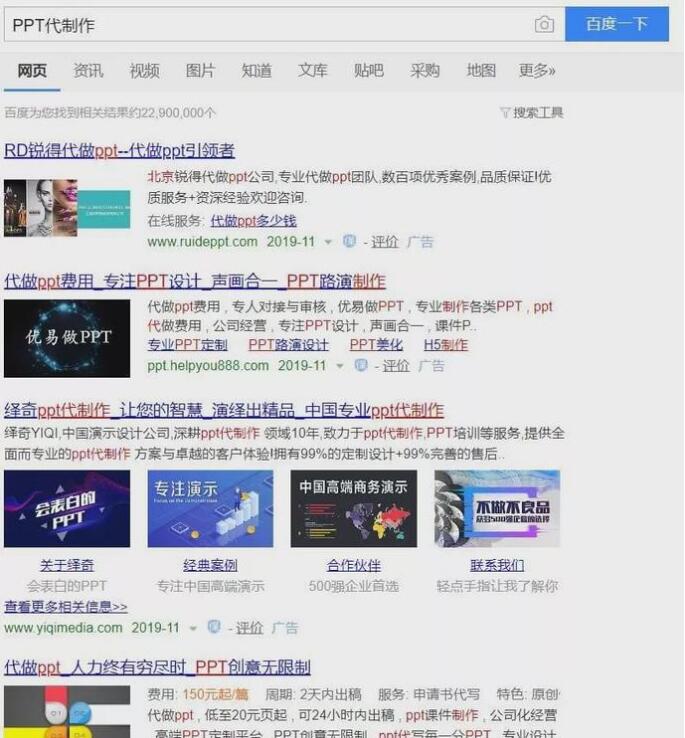The image size is (685, 738).
Task: Click the 中国高端商务演示 thumbnail
Action: pos(354,508)
